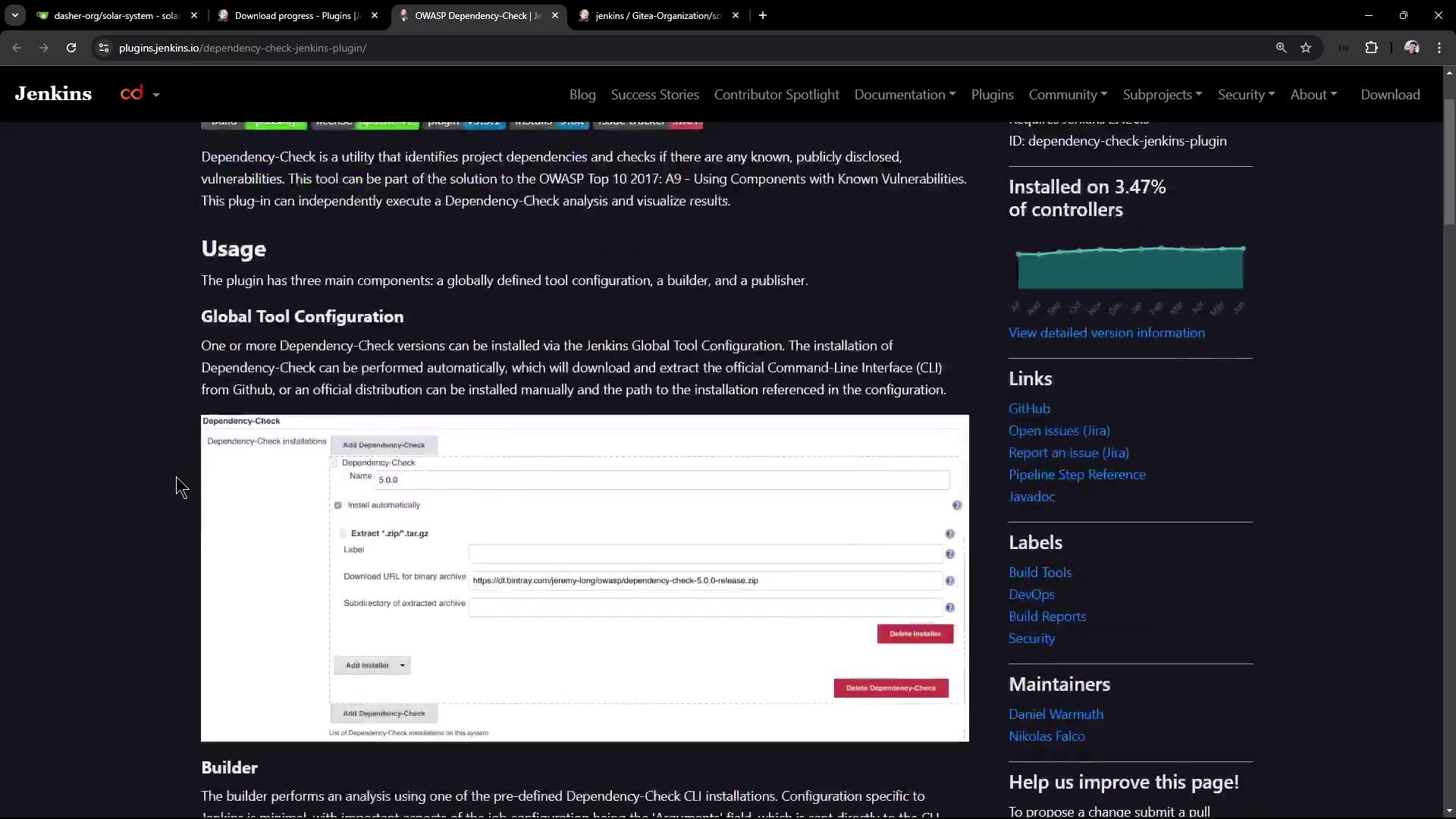This screenshot has height=819, width=1456.
Task: Click the CD Foundation logo icon
Action: coord(132,94)
